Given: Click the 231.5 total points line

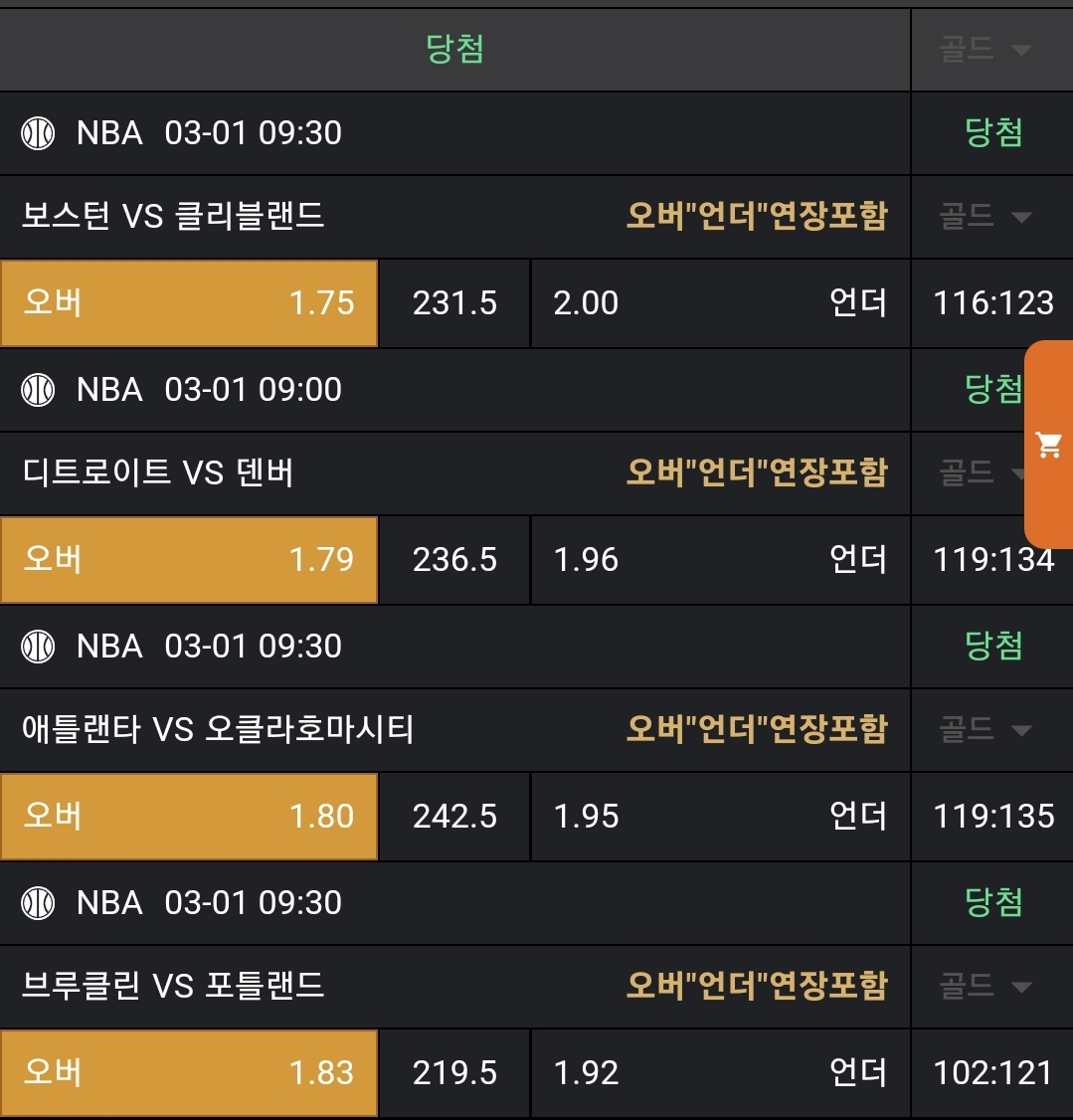Looking at the screenshot, I should (x=454, y=303).
